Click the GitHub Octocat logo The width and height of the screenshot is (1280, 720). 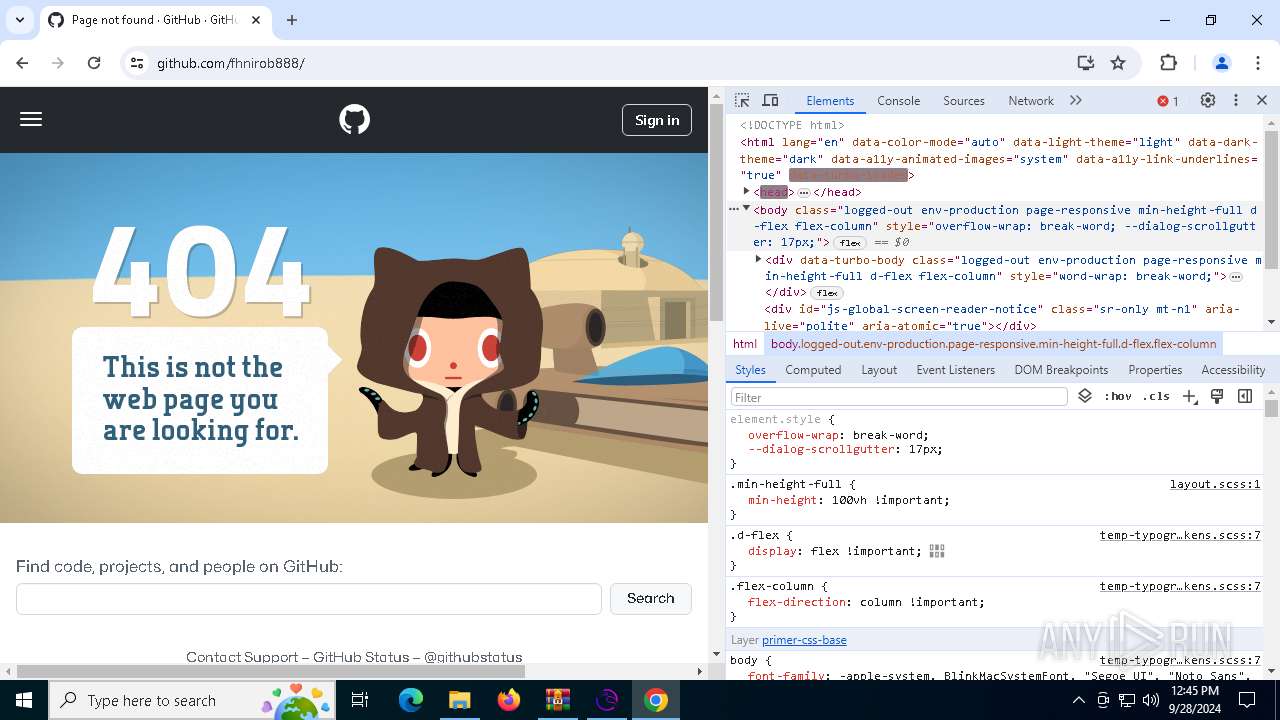(x=354, y=120)
